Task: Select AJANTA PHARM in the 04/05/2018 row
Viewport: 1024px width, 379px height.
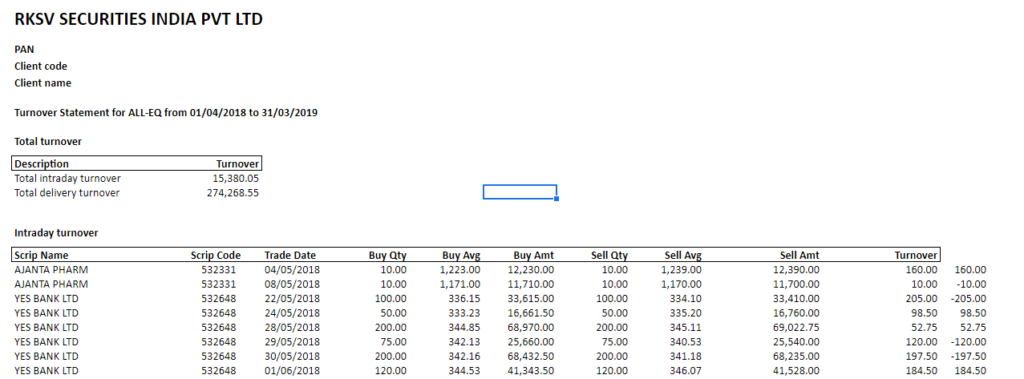Action: pos(51,269)
